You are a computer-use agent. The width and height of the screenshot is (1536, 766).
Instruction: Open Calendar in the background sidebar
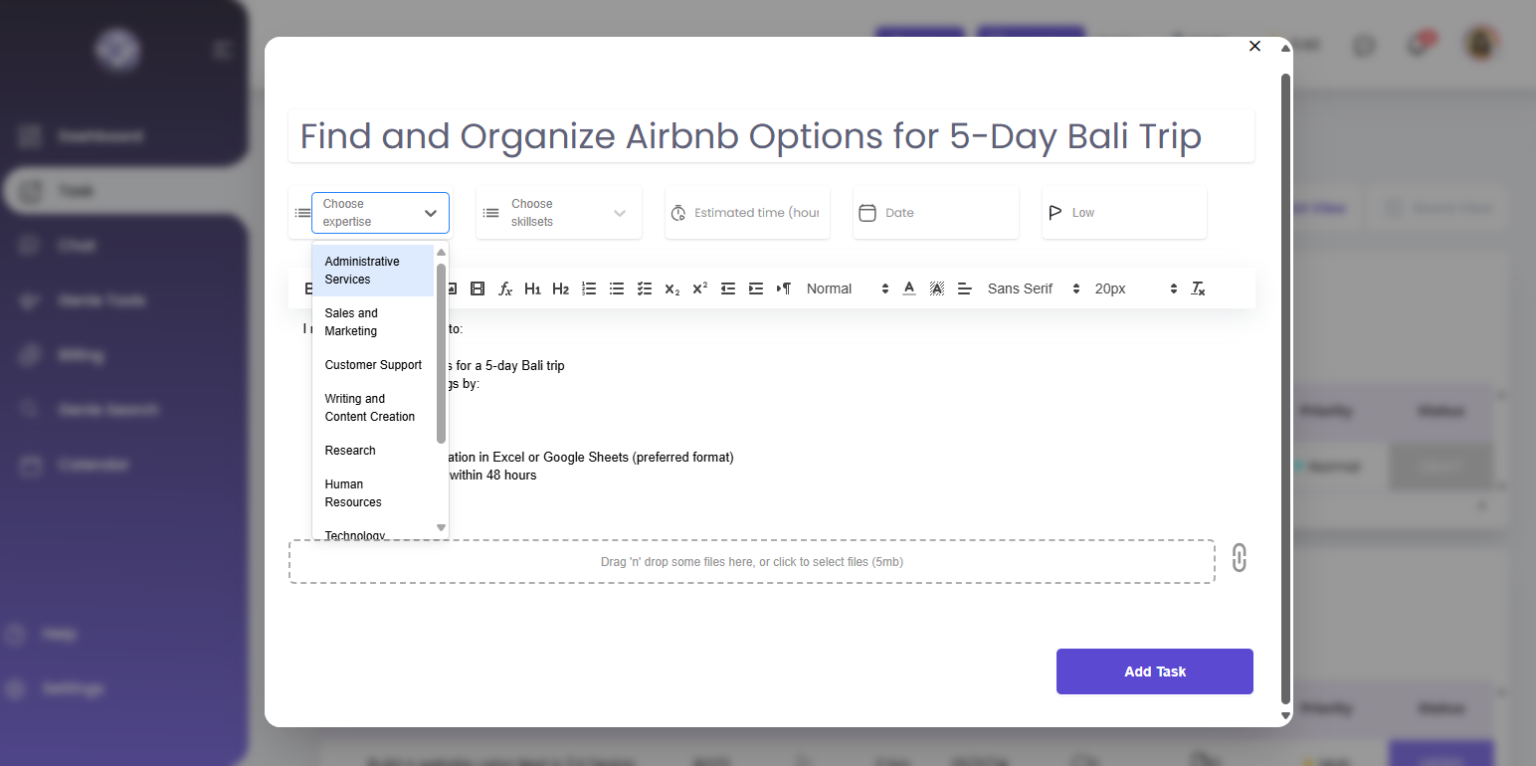(93, 465)
